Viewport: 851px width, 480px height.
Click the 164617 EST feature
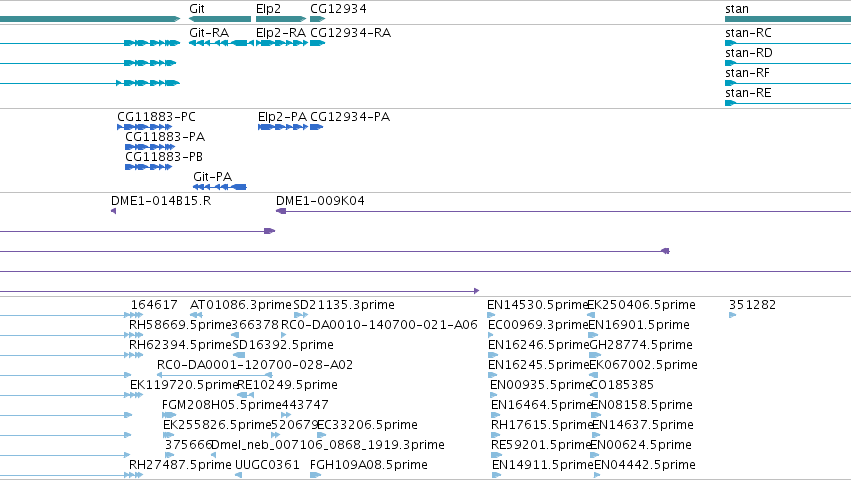pos(134,315)
